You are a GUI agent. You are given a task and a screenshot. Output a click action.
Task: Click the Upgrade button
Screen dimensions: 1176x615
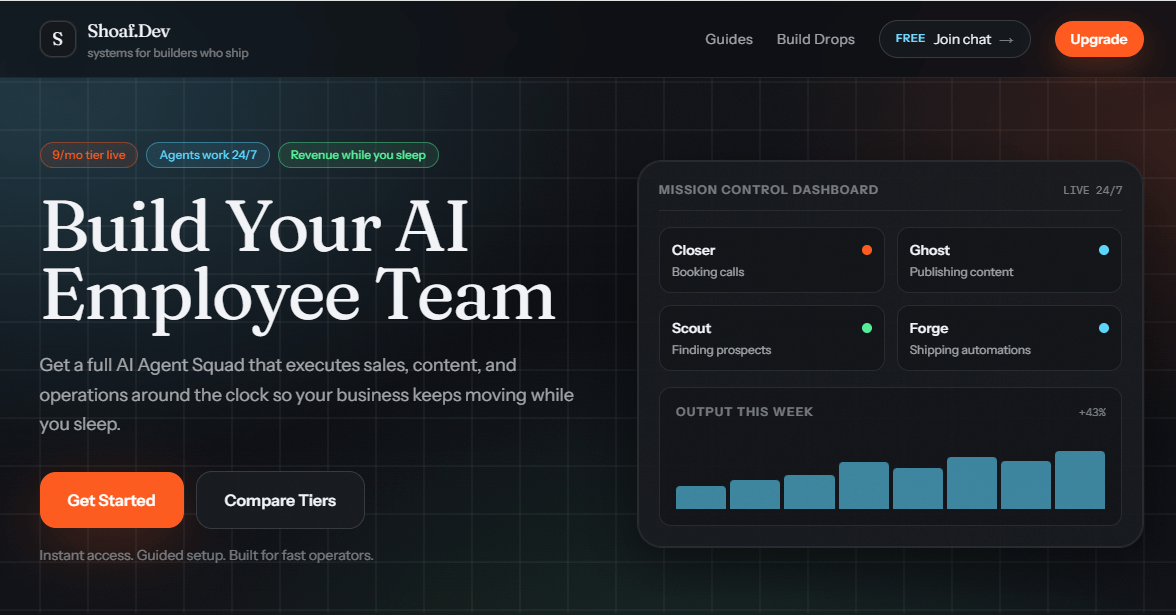[x=1099, y=39]
